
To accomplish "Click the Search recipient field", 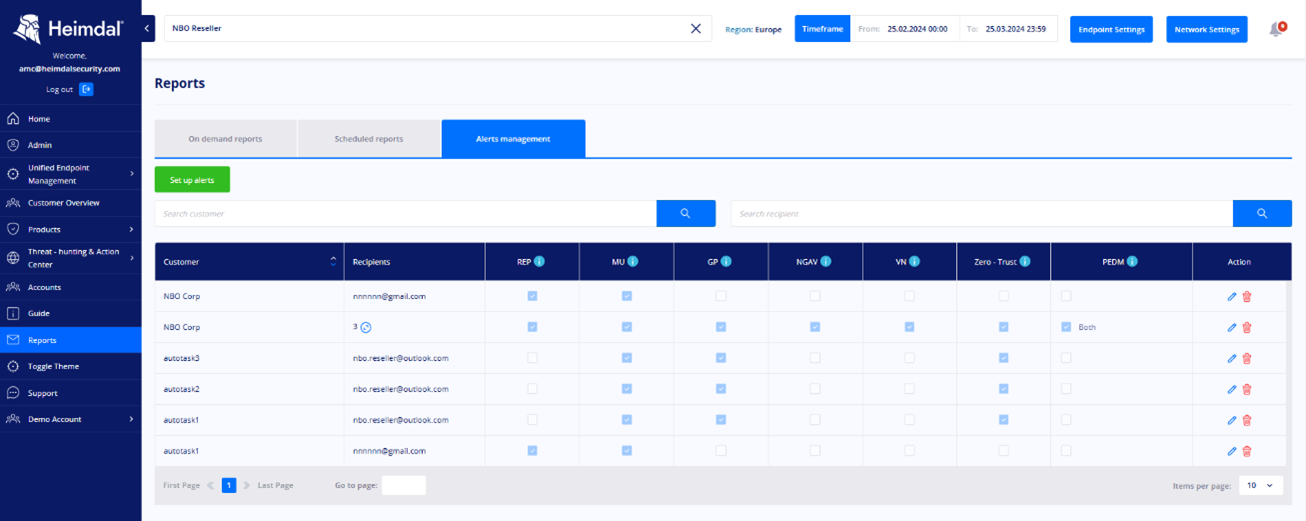I will (982, 213).
